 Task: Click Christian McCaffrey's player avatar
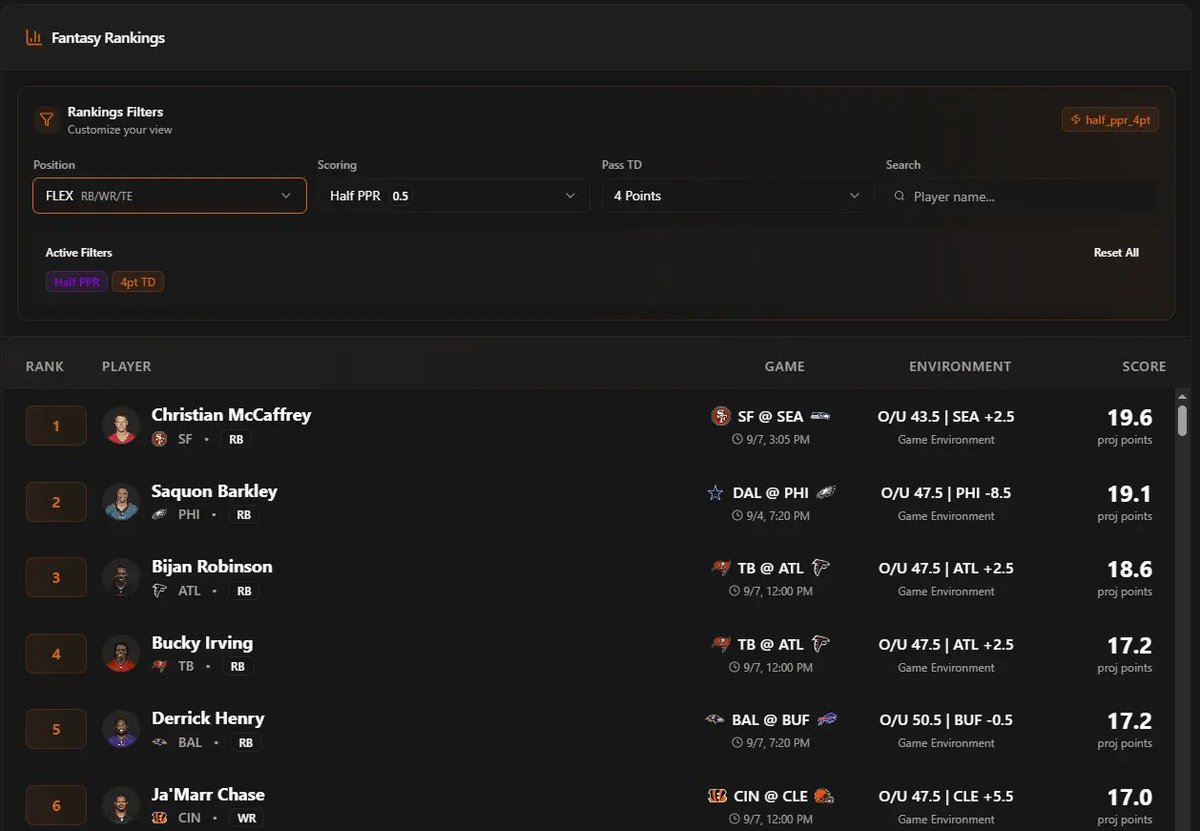pos(121,425)
